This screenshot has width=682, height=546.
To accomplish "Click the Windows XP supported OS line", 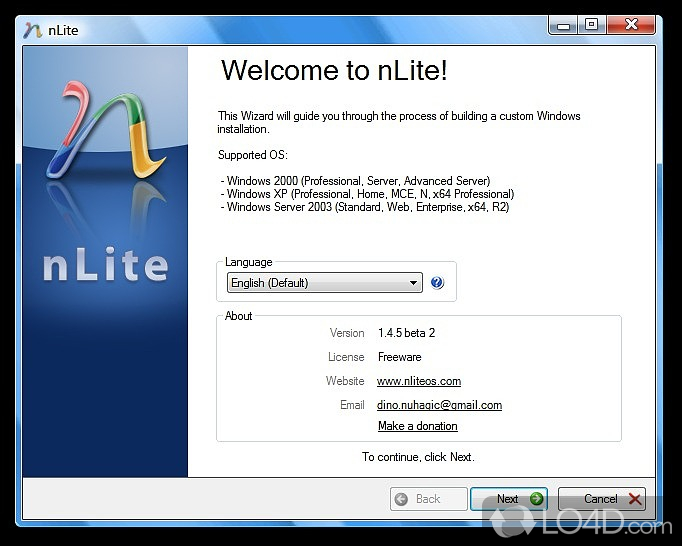I will point(367,194).
